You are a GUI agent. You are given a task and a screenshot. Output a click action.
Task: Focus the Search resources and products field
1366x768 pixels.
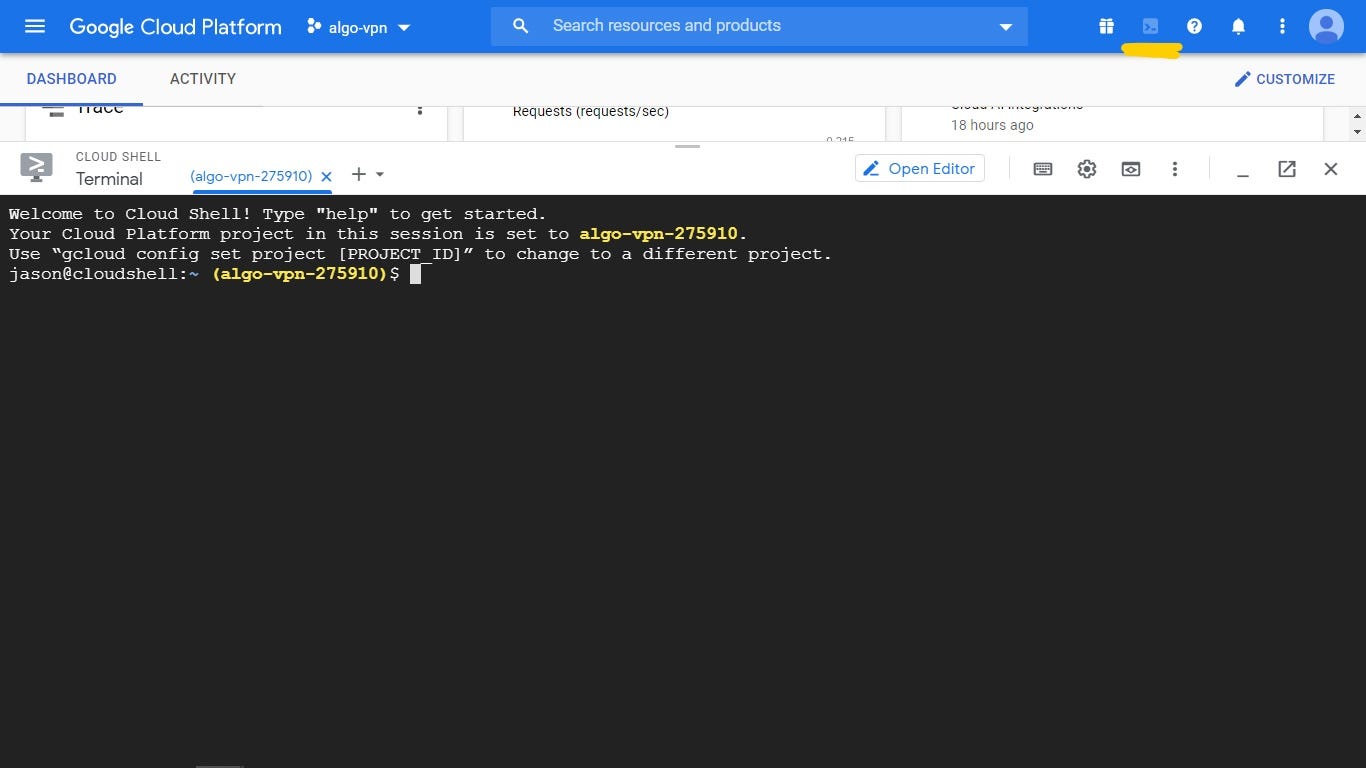(x=760, y=26)
